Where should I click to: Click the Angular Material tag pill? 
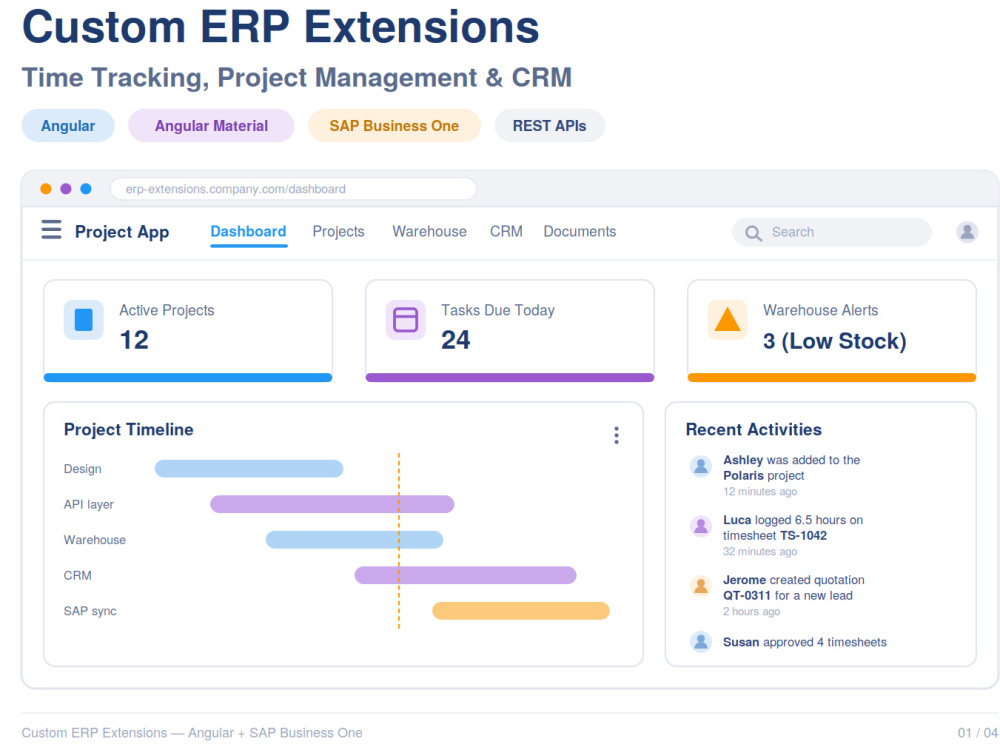coord(211,126)
